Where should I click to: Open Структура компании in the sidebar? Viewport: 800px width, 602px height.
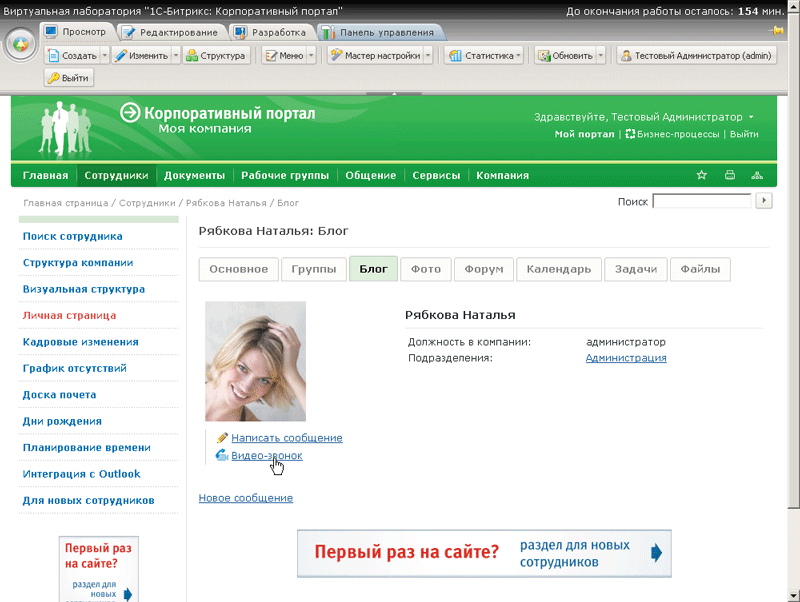[78, 262]
